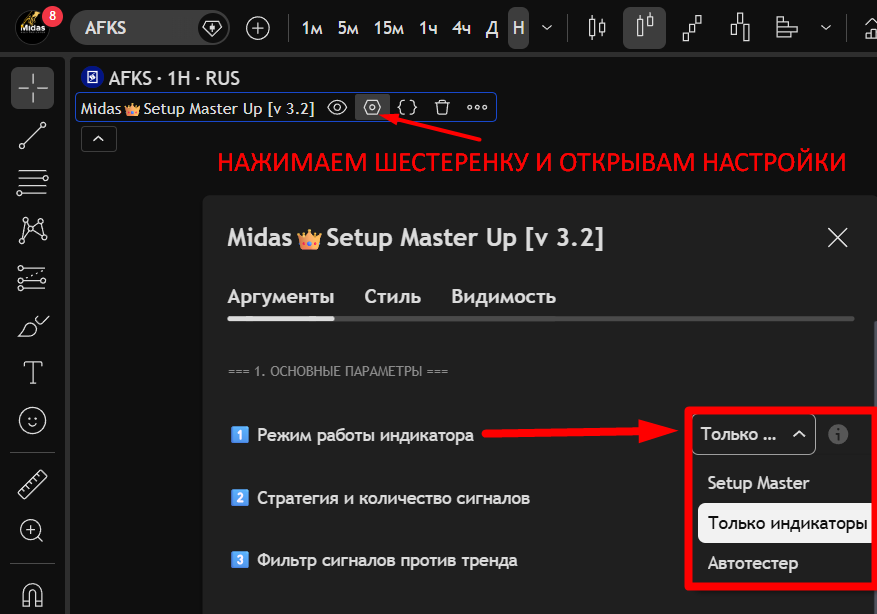Collapse the indicator legend chevron
877x614 pixels.
[98, 140]
